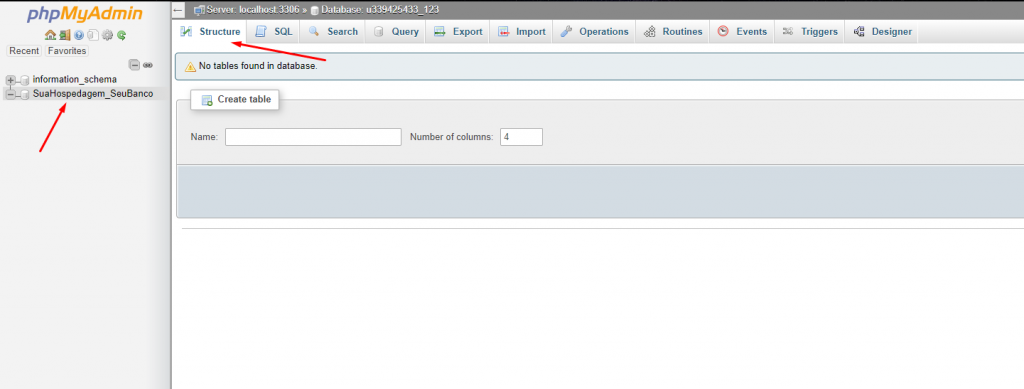1024x389 pixels.
Task: Expand the information_schema tree node
Action: [10, 80]
